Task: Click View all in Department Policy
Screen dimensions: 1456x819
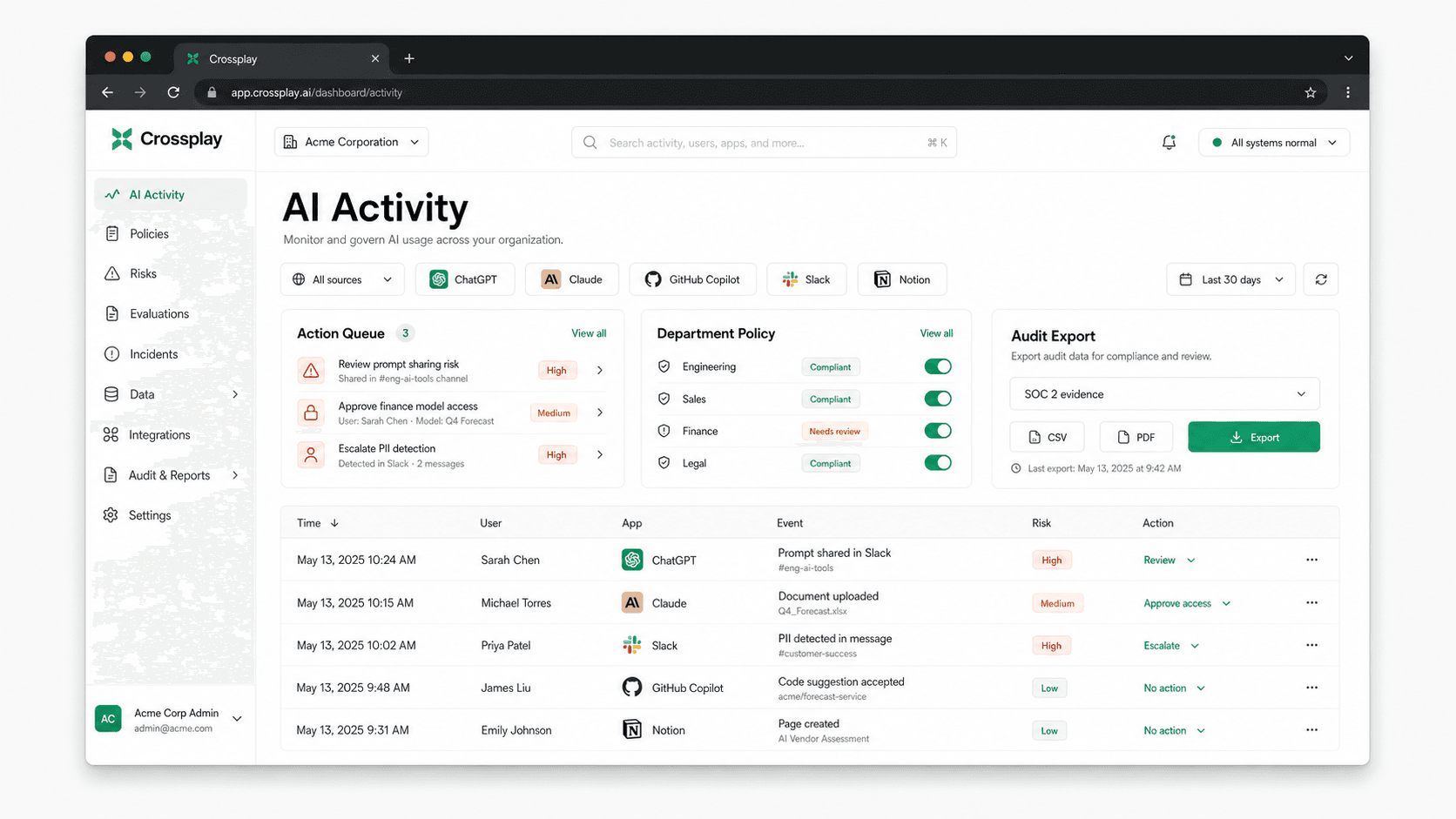Action: click(936, 333)
